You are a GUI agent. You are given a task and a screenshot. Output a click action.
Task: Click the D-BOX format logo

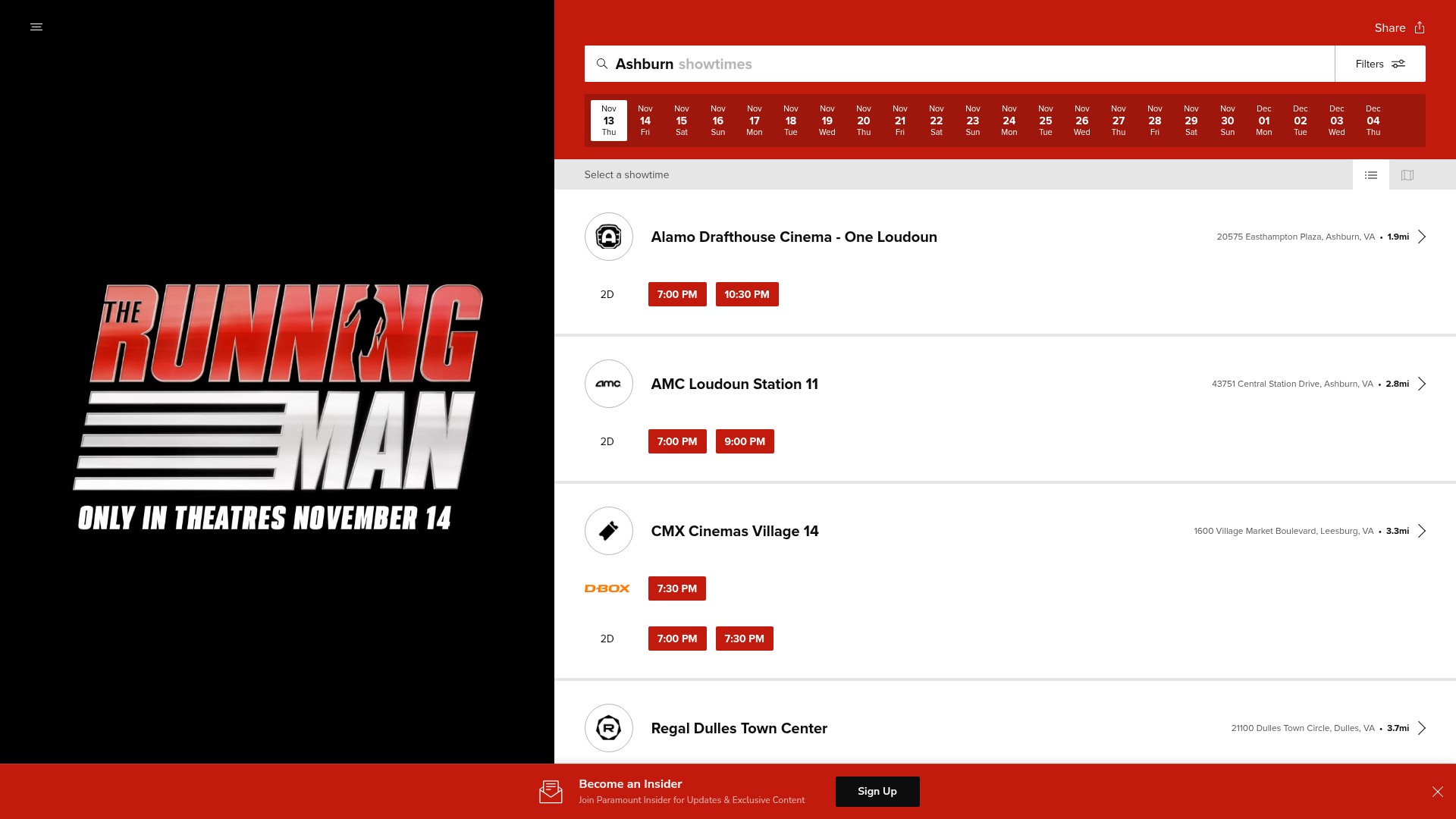607,588
